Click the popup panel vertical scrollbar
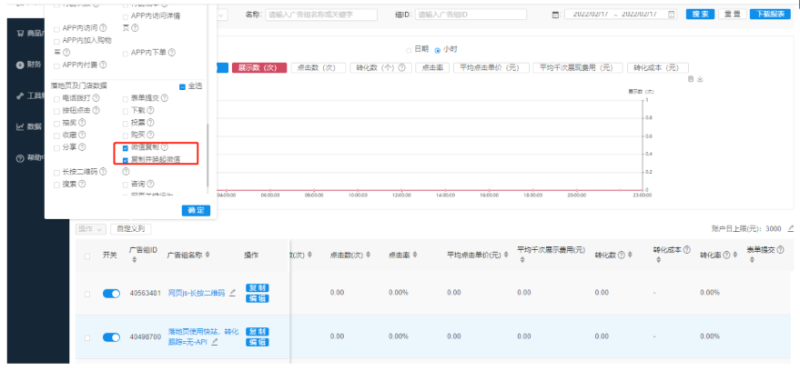 click(x=207, y=155)
